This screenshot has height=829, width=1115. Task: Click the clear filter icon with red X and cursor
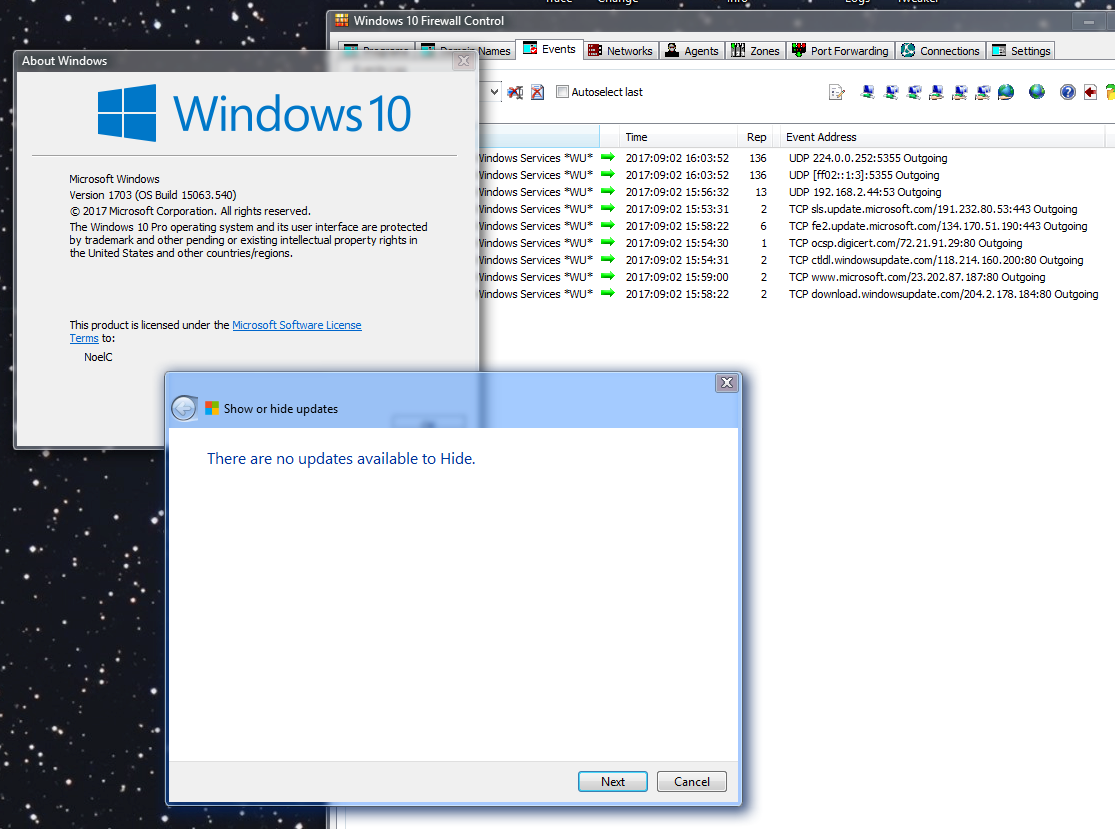[x=516, y=92]
